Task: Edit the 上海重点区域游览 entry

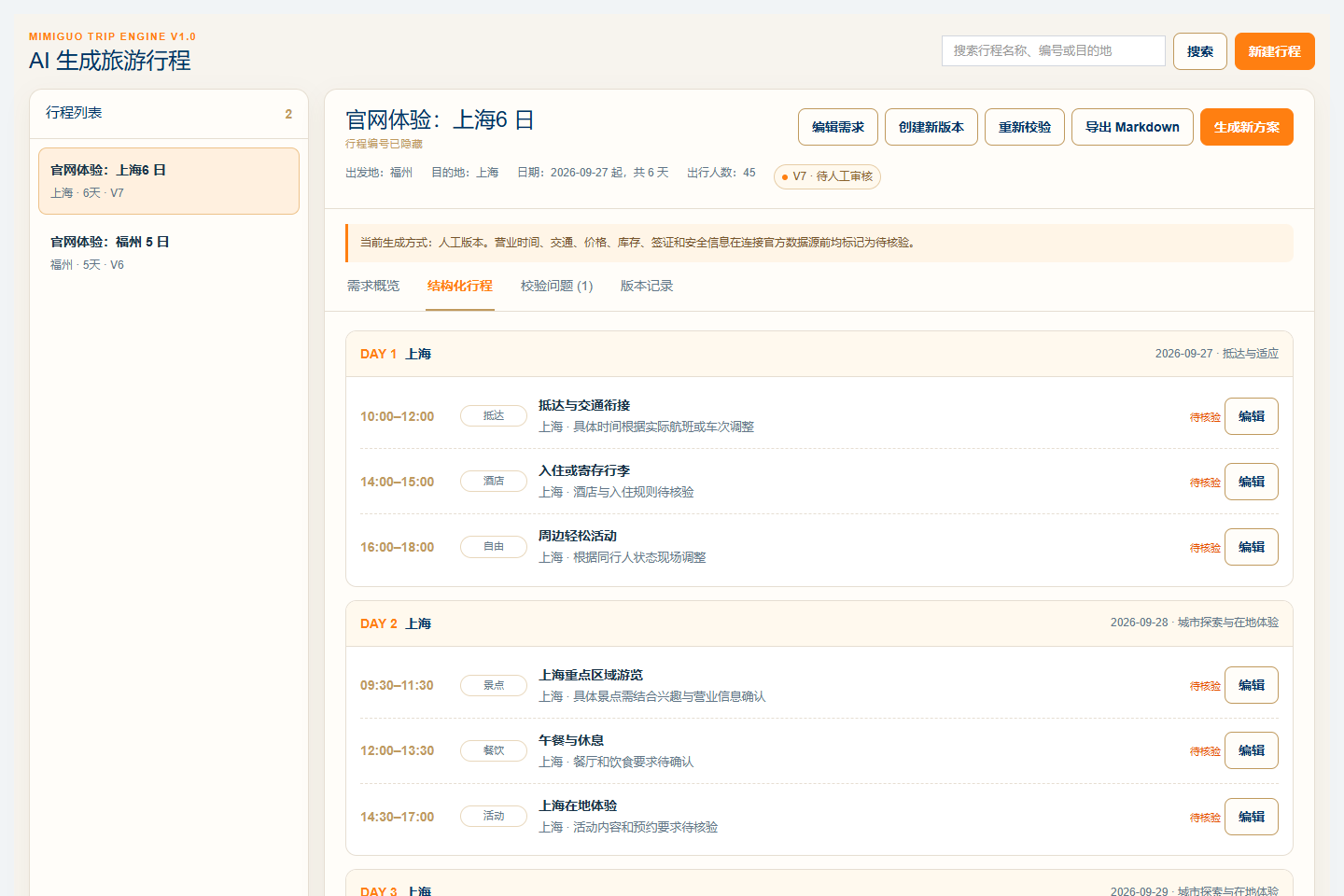Action: [1252, 685]
